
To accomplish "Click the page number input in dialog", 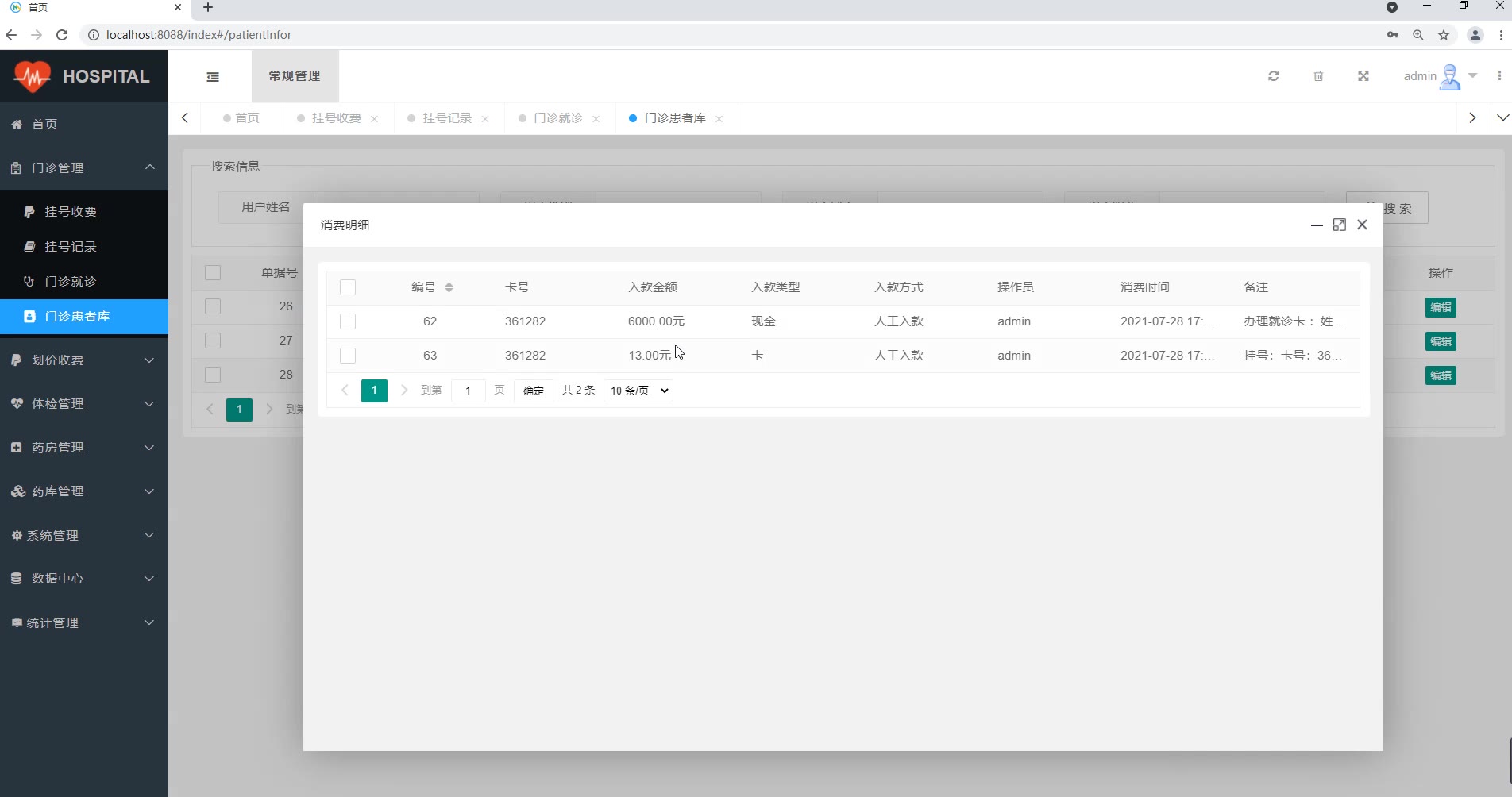I will [469, 391].
